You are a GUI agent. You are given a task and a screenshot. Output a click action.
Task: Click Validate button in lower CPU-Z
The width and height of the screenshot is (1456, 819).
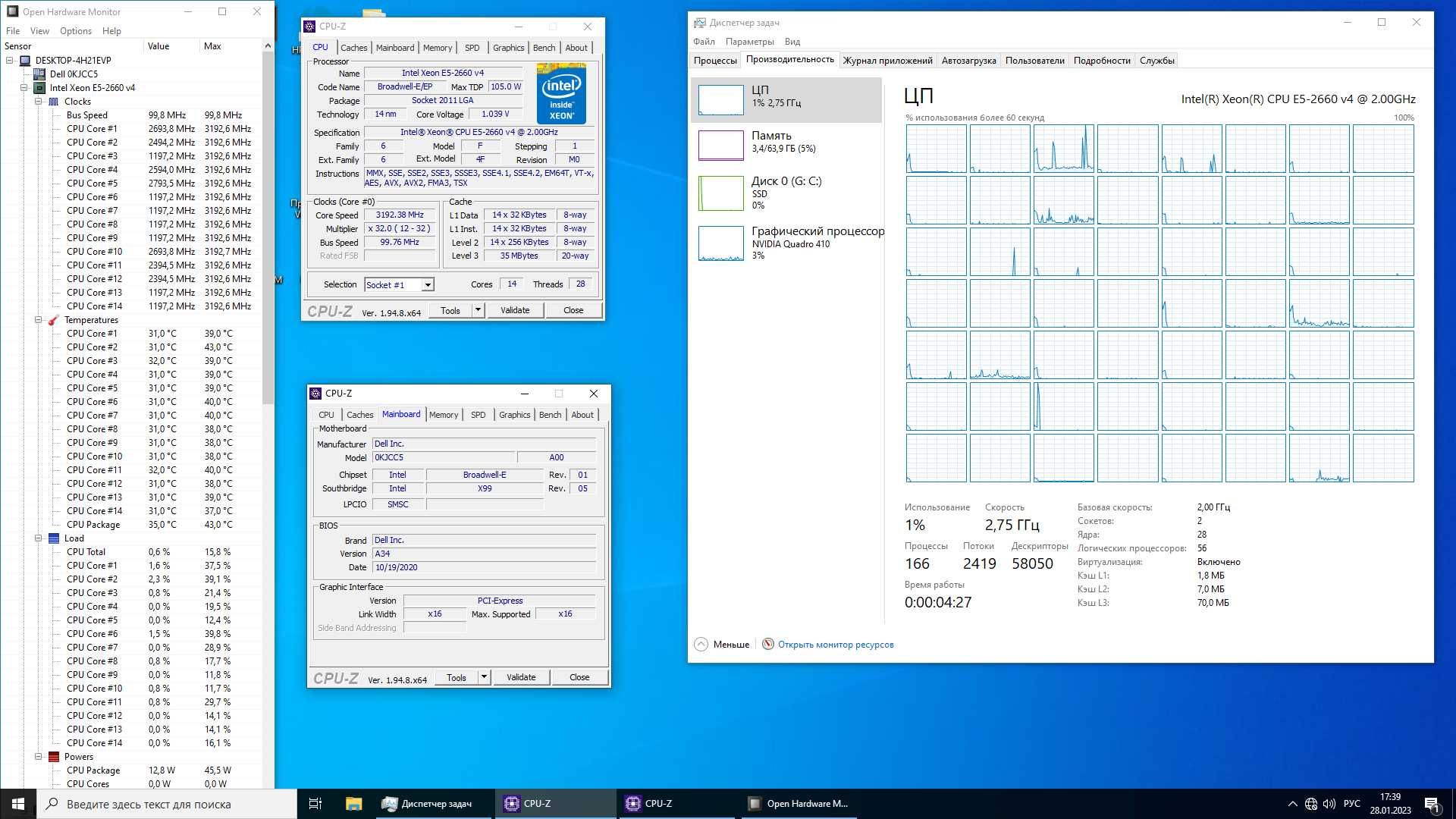521,677
